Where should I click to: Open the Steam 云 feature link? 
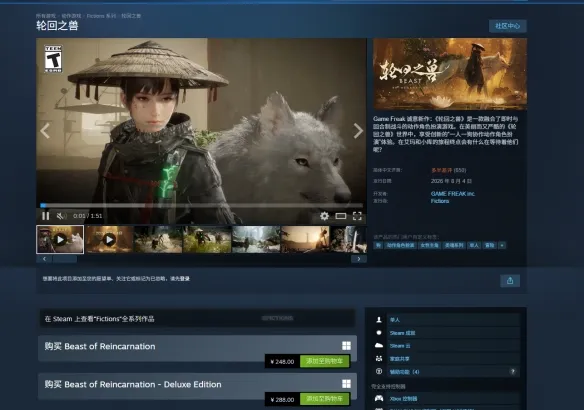coord(400,346)
